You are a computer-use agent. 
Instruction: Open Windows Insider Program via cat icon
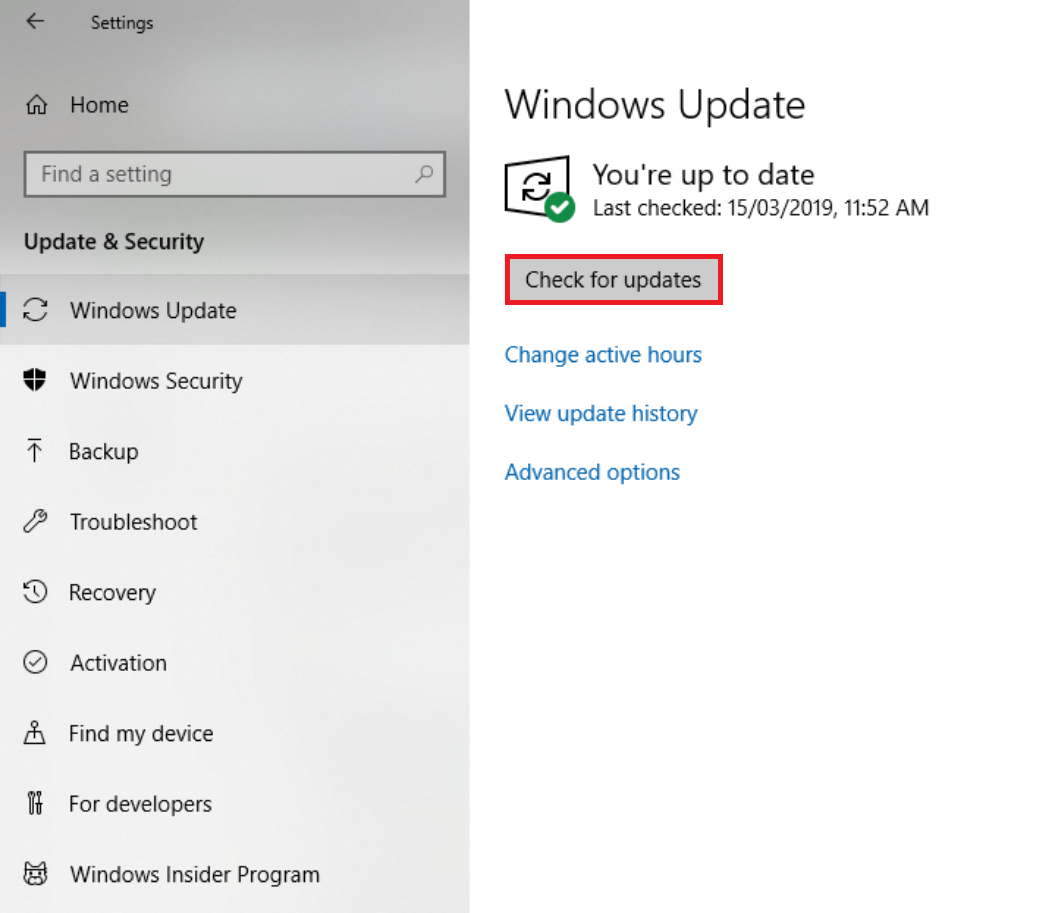coord(36,875)
